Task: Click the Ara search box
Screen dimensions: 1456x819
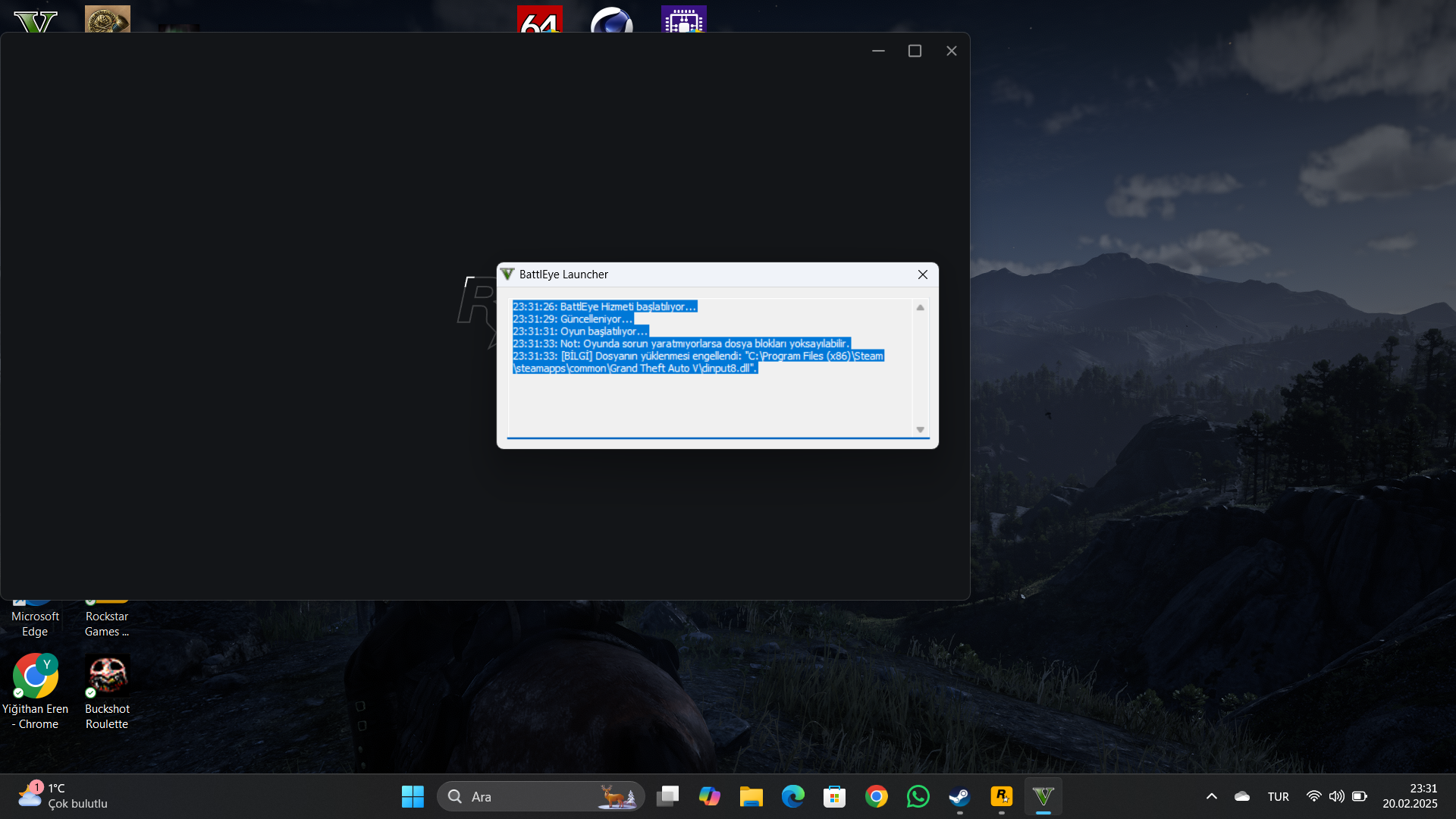Action: [x=531, y=796]
